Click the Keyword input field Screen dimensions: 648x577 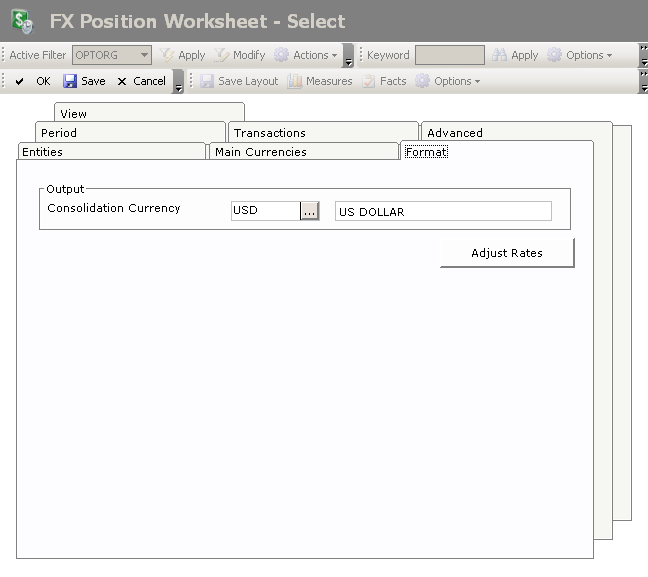pyautogui.click(x=449, y=55)
